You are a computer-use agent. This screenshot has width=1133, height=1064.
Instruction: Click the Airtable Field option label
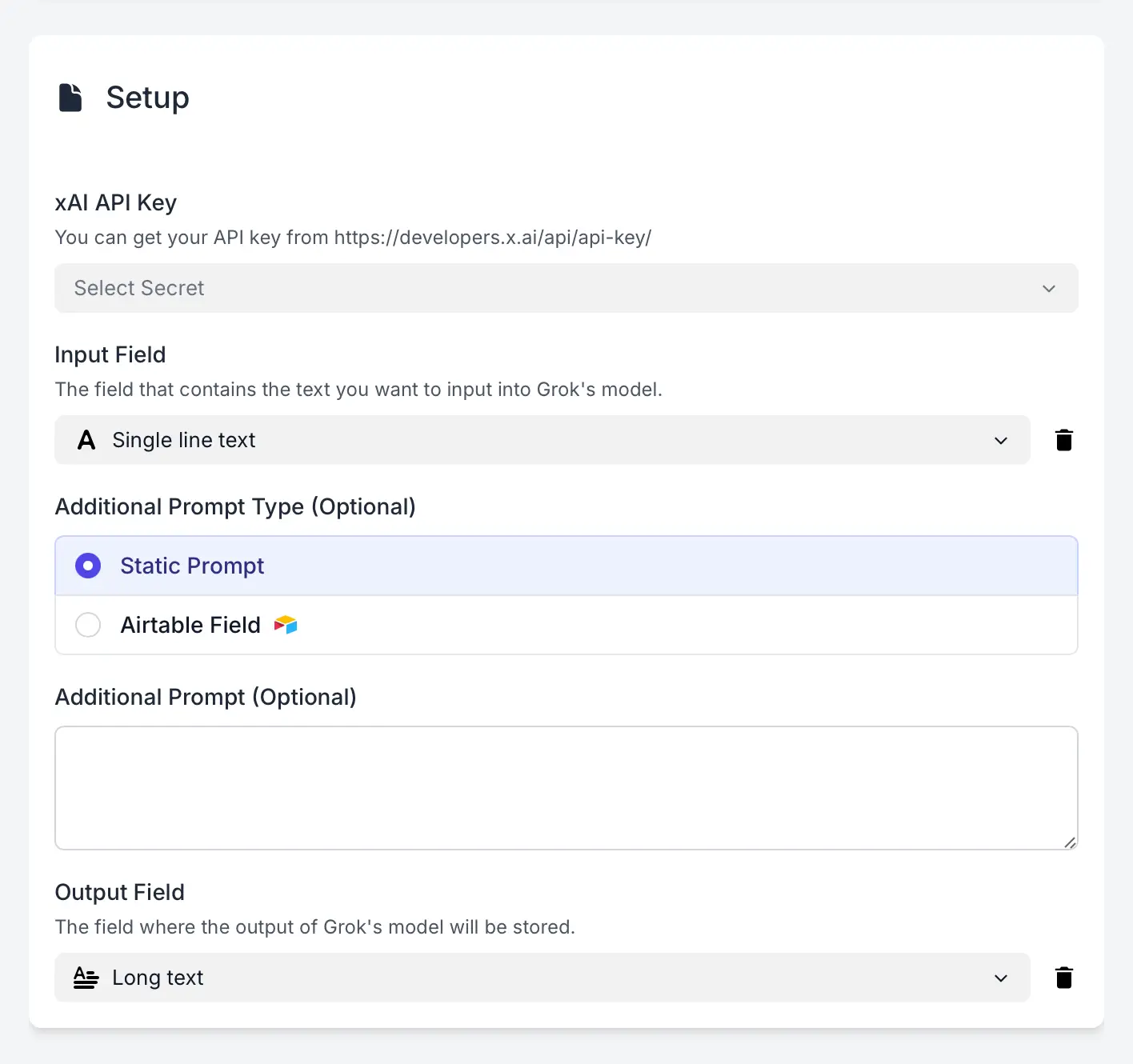(x=190, y=625)
